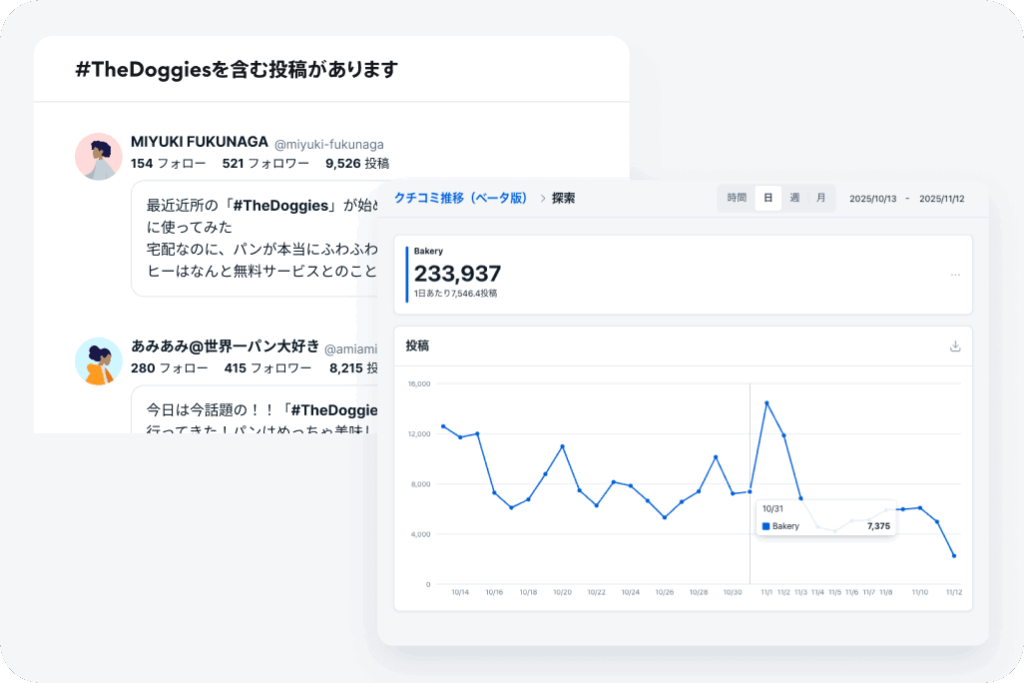Select the 時間 hourly granularity option
Screen dimensions: 1024x683
[x=736, y=198]
